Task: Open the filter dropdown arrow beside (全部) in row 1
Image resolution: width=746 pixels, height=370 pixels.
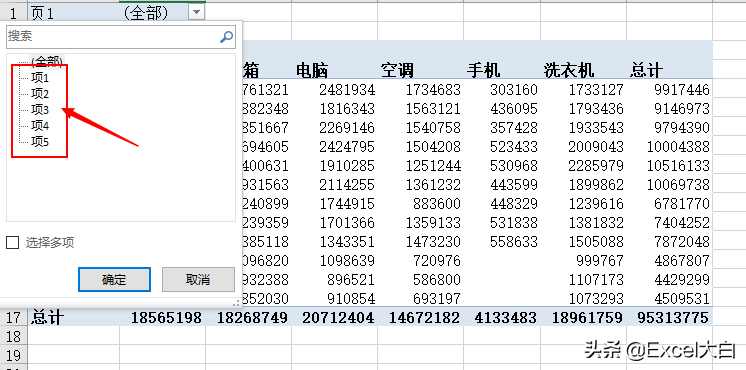Action: 196,13
